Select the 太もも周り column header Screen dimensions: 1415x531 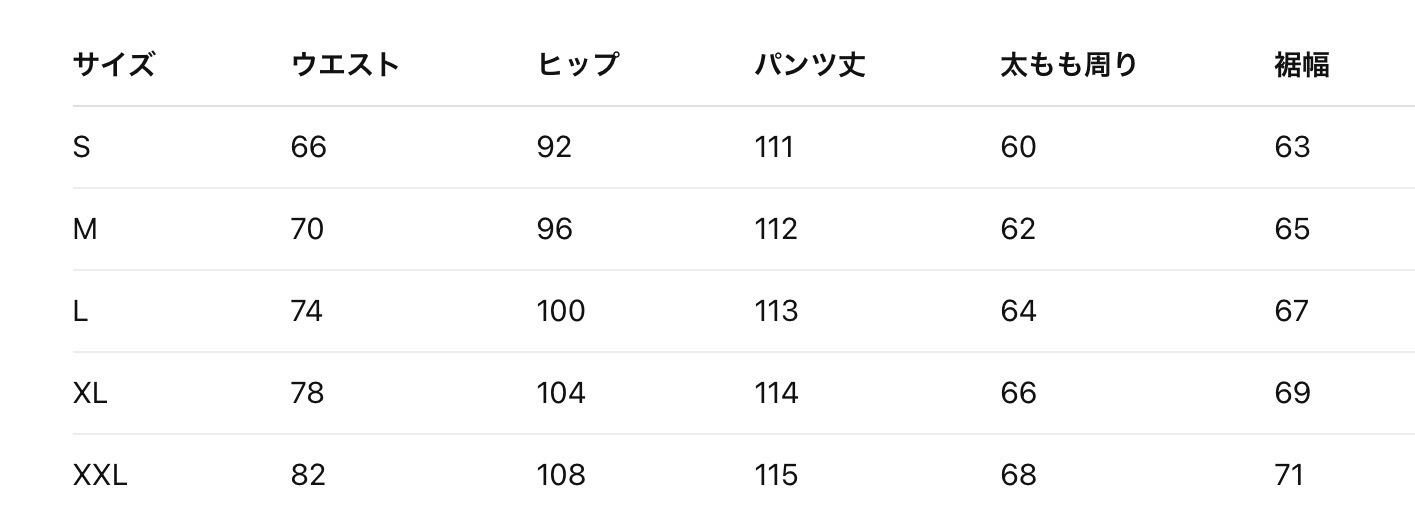click(x=1069, y=66)
